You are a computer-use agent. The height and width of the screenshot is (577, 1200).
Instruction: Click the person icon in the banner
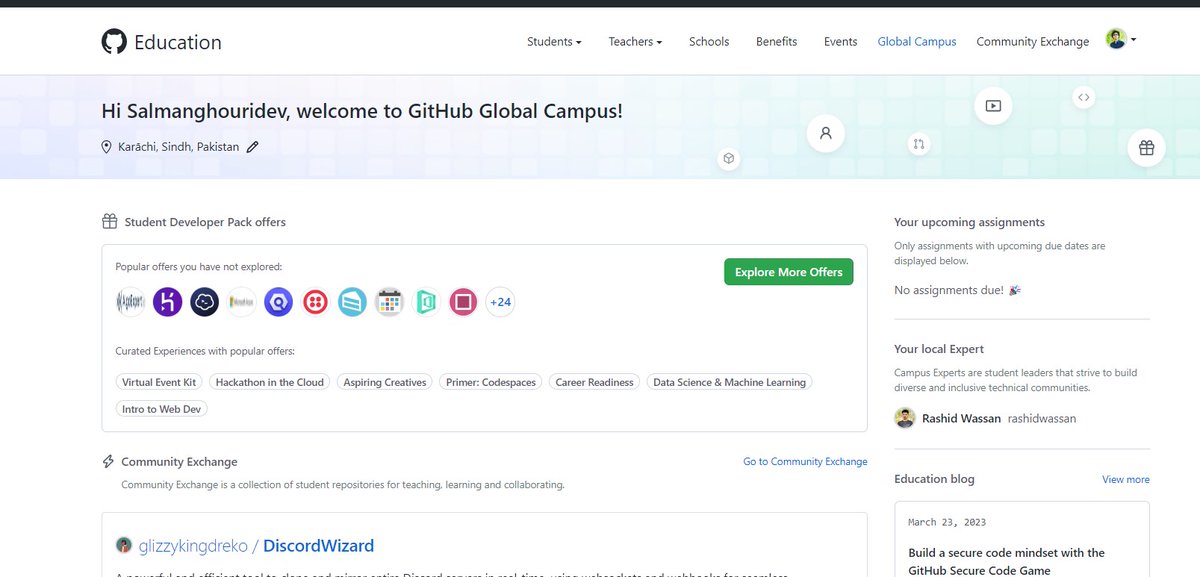[826, 132]
